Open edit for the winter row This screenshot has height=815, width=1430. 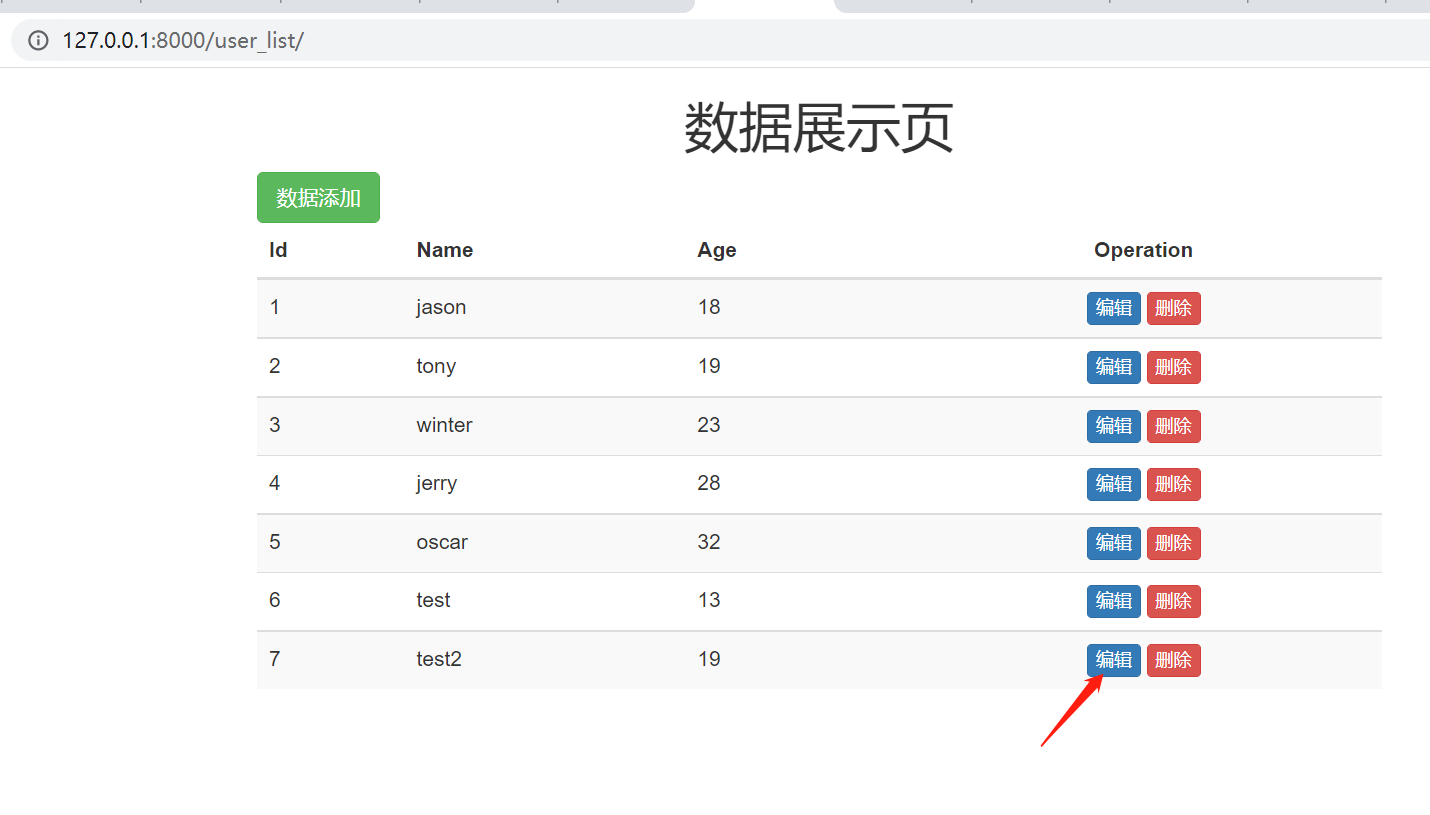(1113, 426)
